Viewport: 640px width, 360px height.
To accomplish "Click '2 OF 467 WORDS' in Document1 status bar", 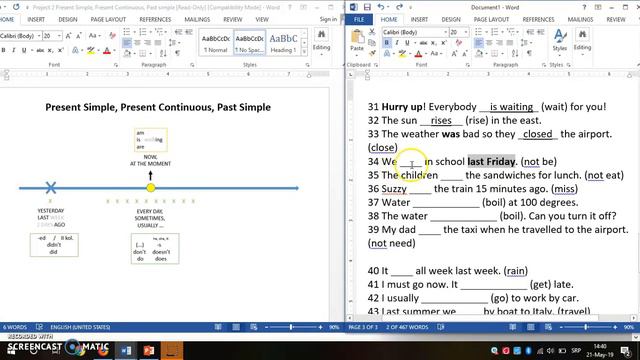I will (x=407, y=327).
